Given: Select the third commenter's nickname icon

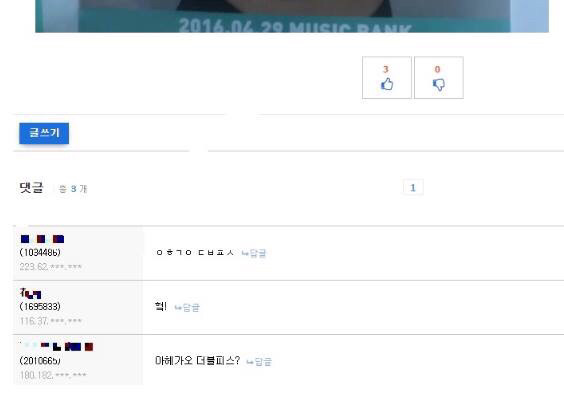Looking at the screenshot, I should [57, 347].
